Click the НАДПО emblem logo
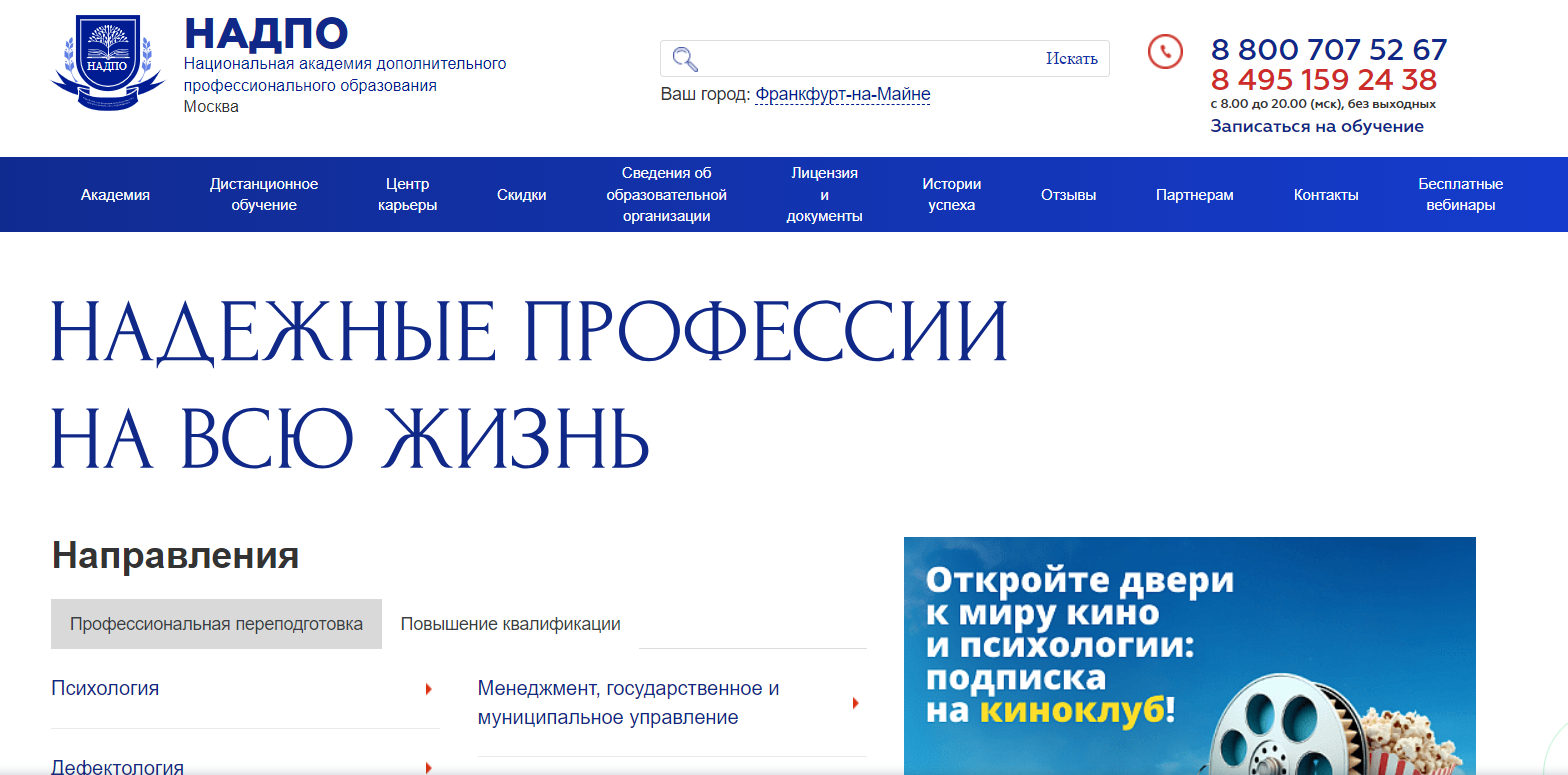Screen dimensions: 1568x775 107,63
